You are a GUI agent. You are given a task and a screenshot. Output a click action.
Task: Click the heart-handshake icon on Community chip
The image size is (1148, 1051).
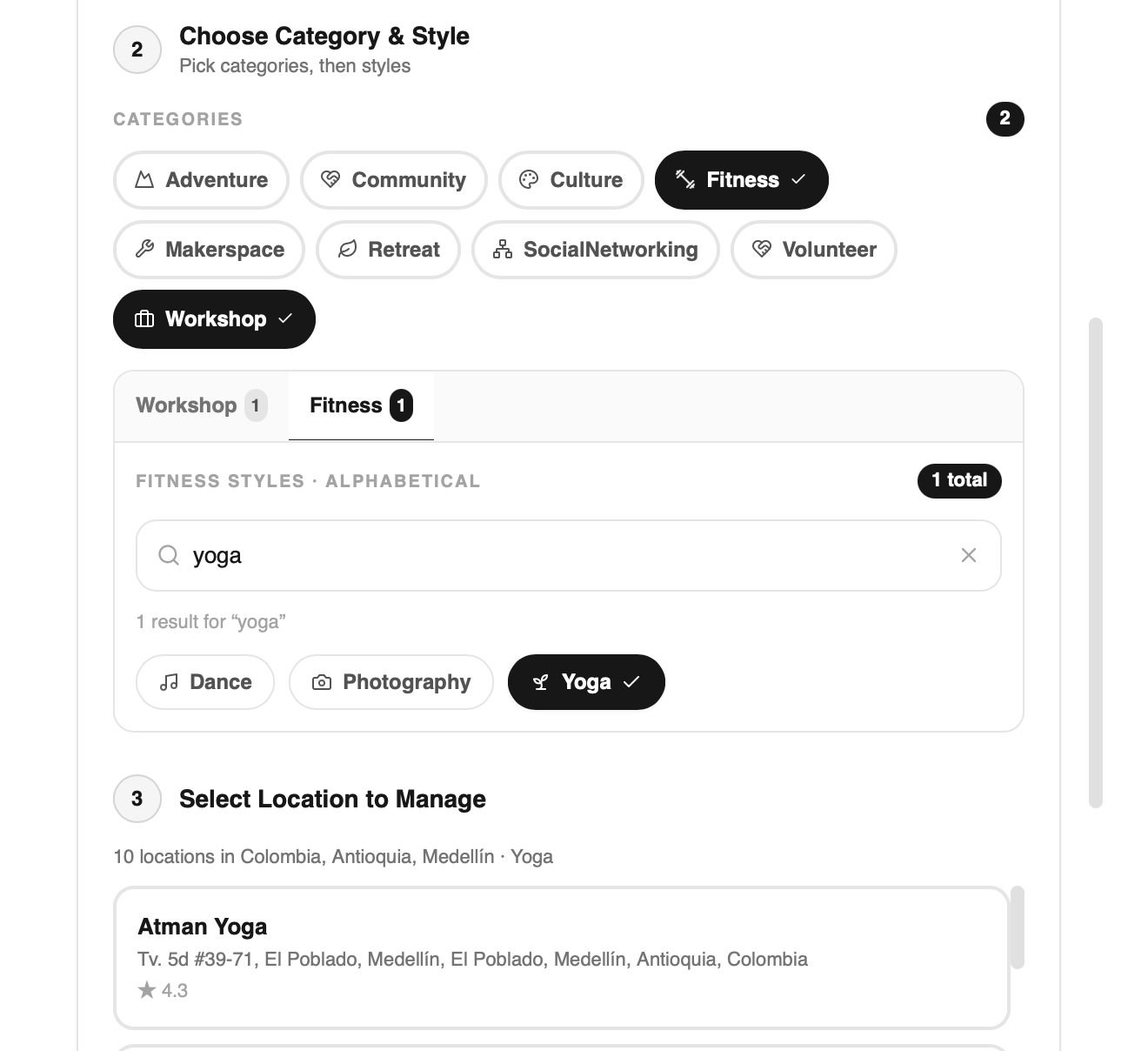pos(330,180)
